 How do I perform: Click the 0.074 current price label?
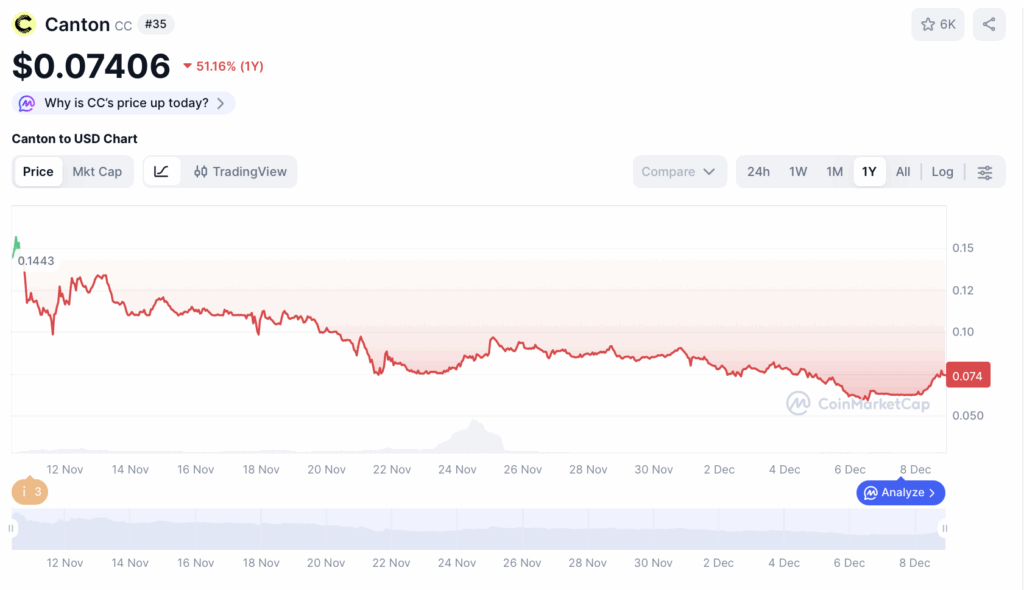[968, 376]
